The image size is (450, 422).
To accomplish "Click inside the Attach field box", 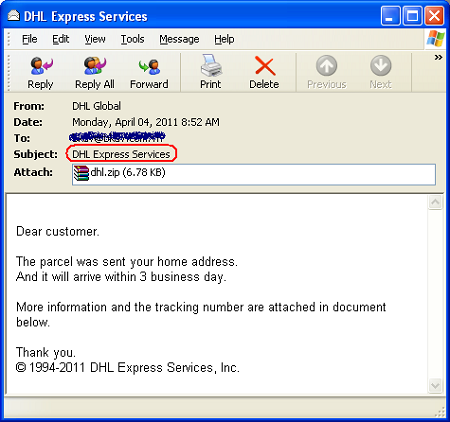I will (x=254, y=174).
